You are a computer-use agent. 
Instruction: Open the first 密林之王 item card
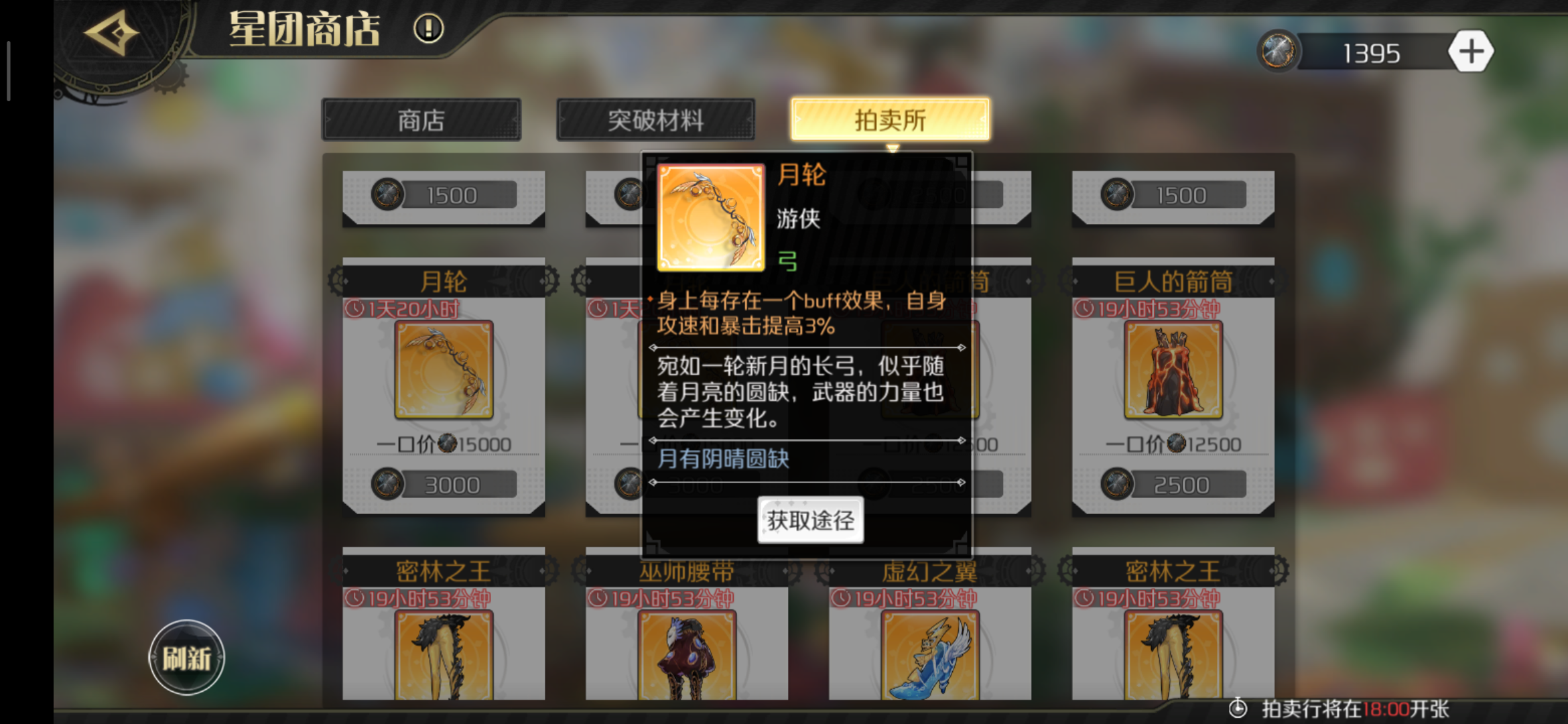(x=444, y=624)
